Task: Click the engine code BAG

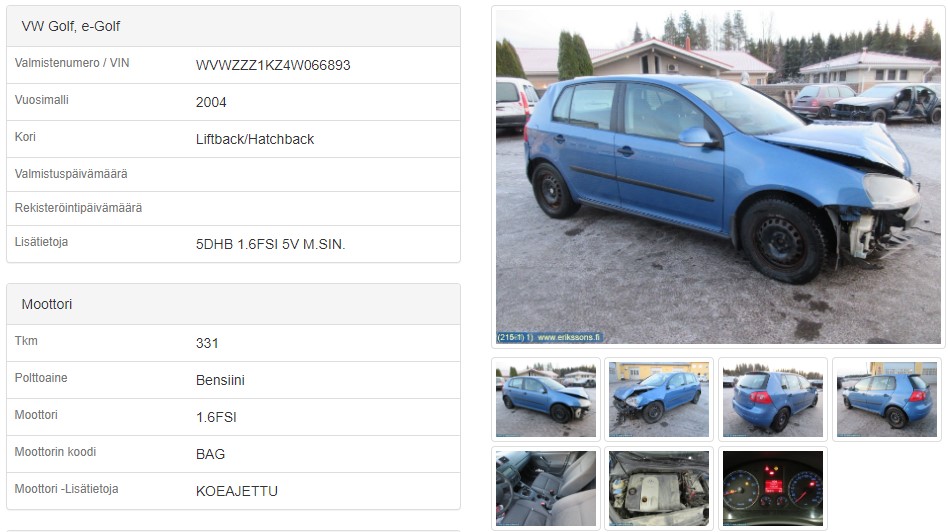Action: click(210, 454)
